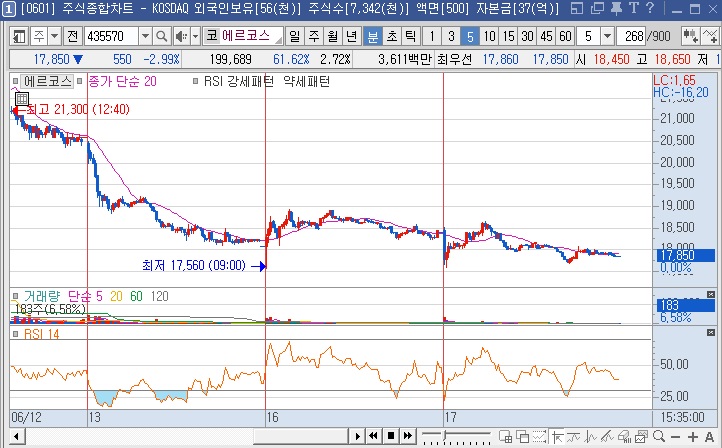Switch to minute chart 분
Viewport: 722px width, 448px height.
[373, 36]
